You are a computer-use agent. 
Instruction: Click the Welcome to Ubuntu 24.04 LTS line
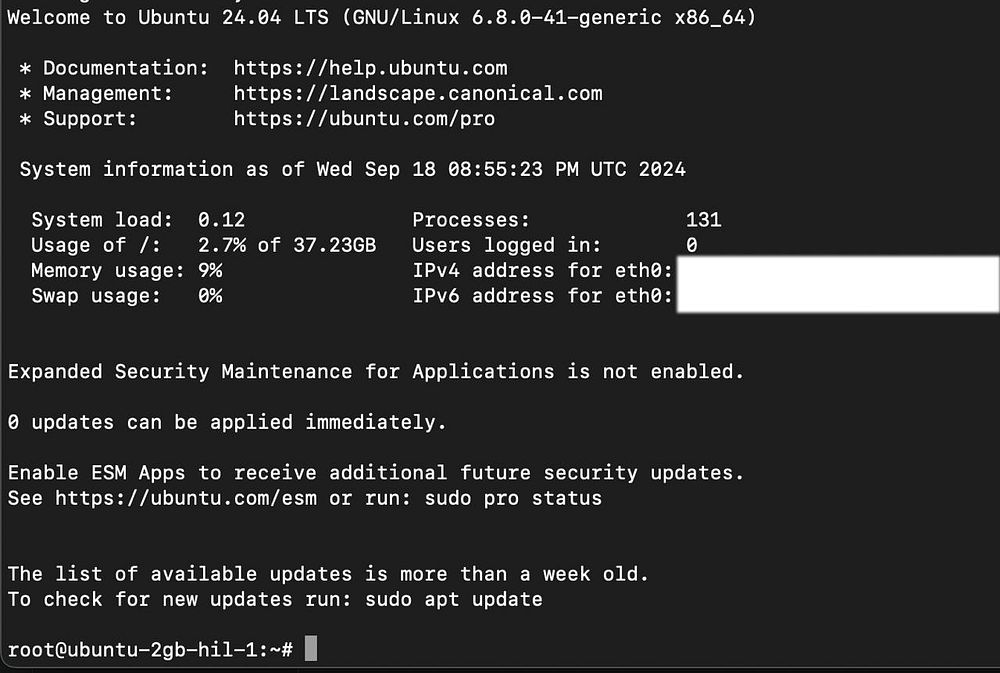(x=381, y=17)
